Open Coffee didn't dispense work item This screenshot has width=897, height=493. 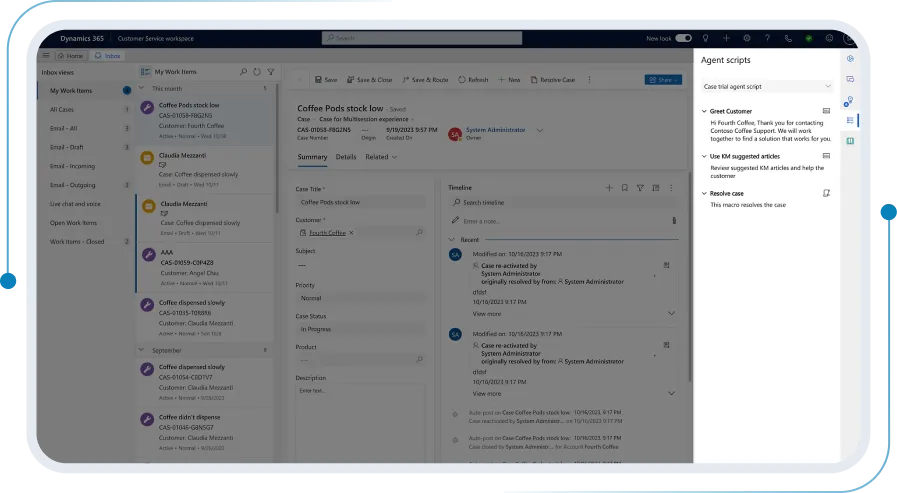205,432
